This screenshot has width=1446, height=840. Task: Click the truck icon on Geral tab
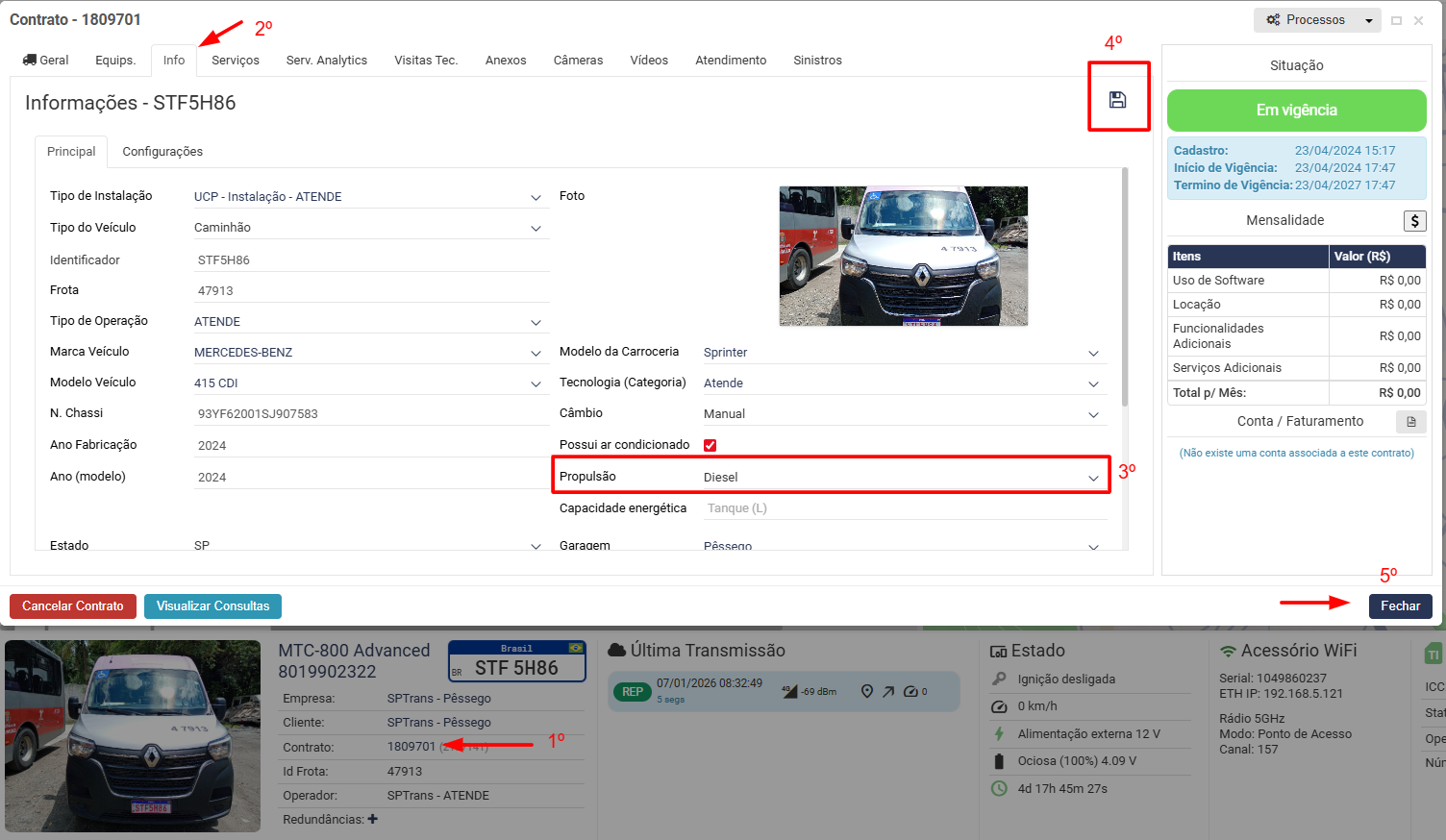[x=30, y=60]
